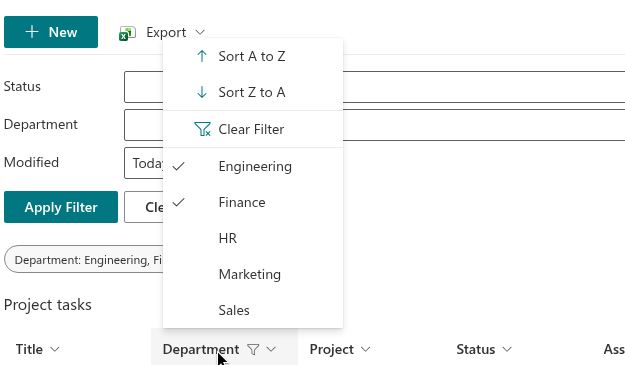Click the New button

[51, 32]
